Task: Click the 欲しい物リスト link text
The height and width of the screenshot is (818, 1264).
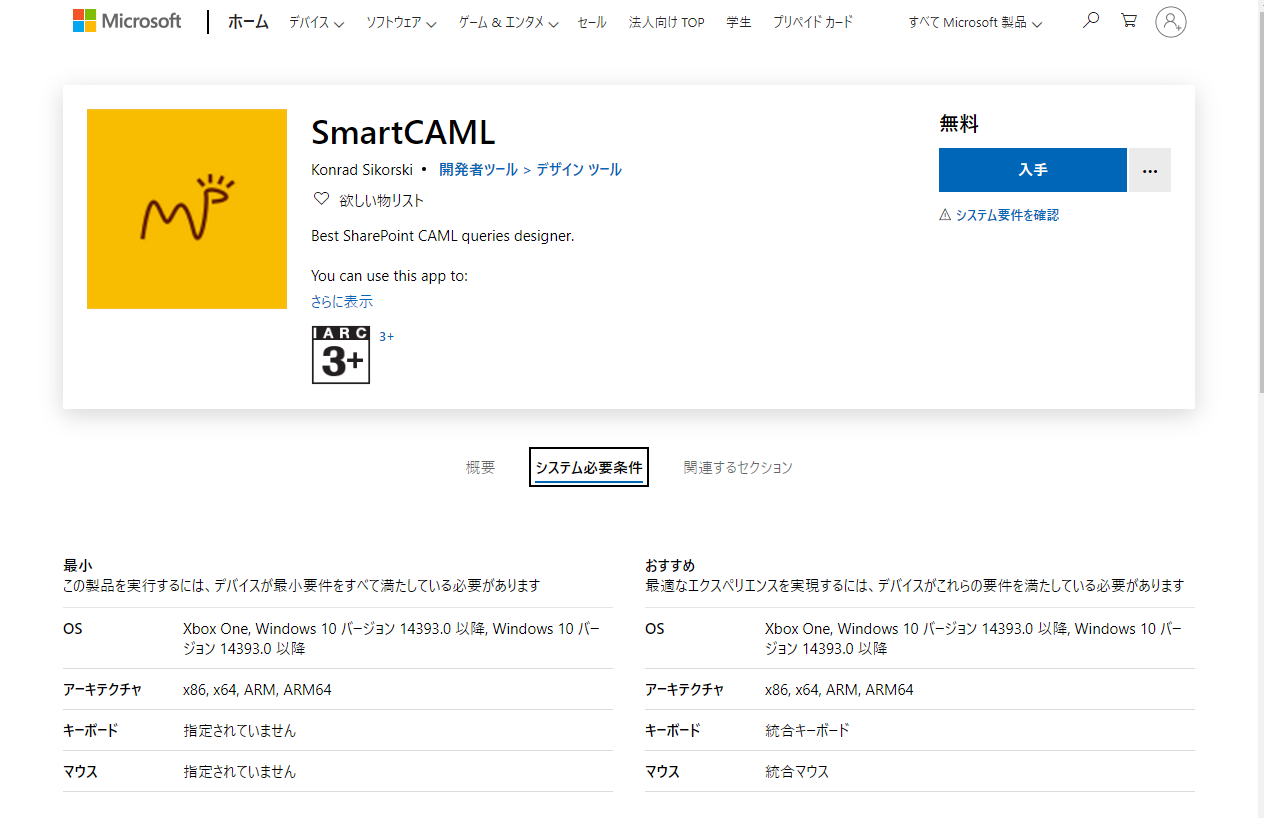Action: [381, 200]
